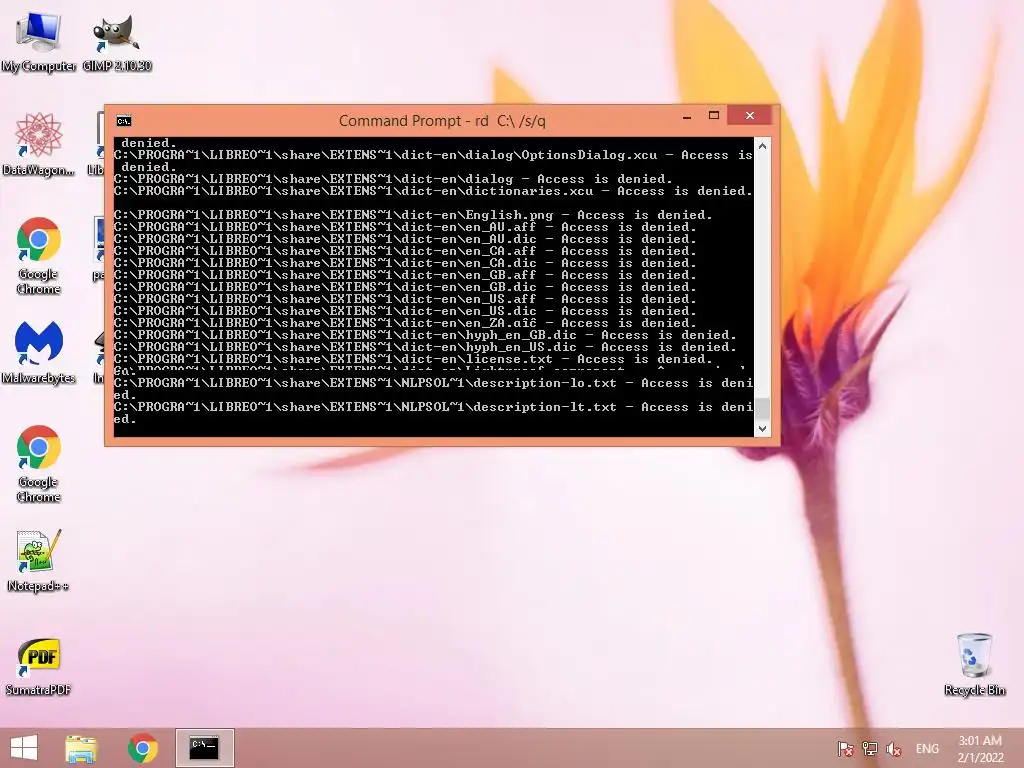The height and width of the screenshot is (768, 1024).
Task: Launch GIMP 2.10.30 from desktop
Action: tap(117, 40)
